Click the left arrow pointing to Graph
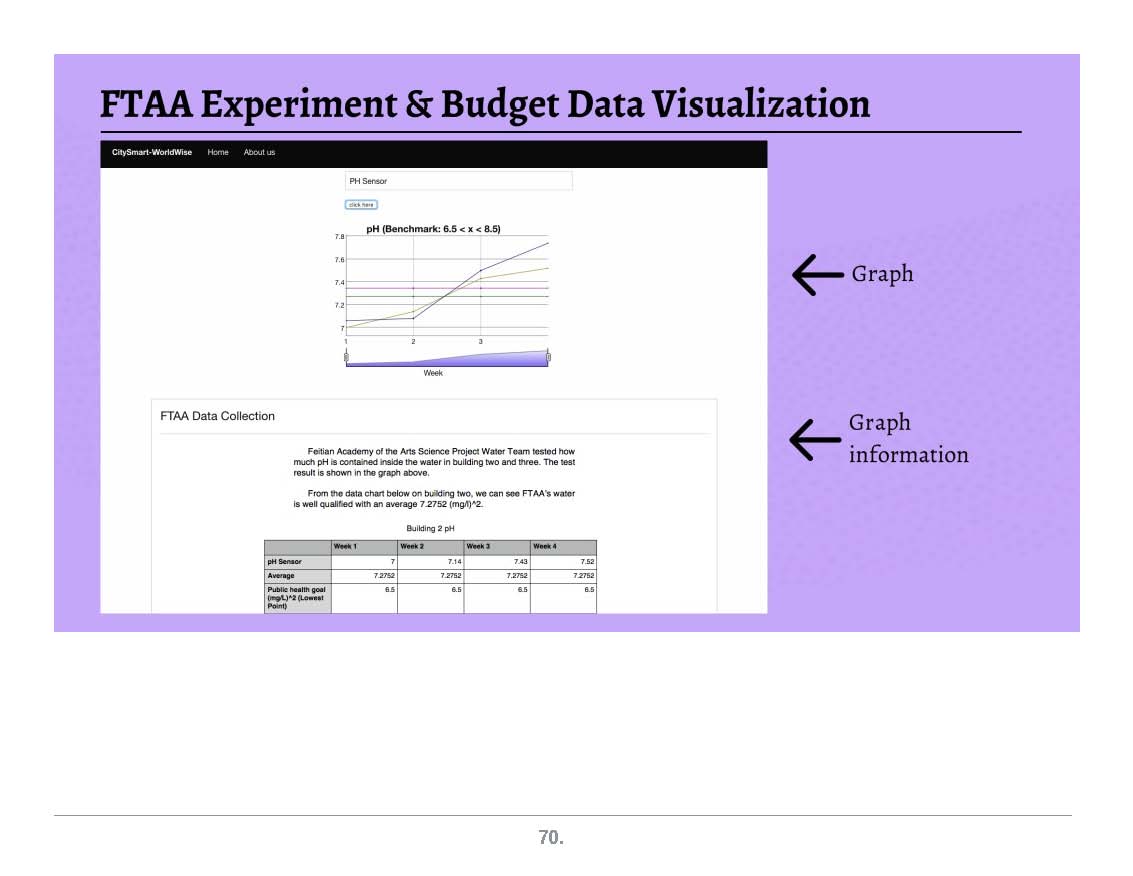The height and width of the screenshot is (876, 1133). point(817,275)
